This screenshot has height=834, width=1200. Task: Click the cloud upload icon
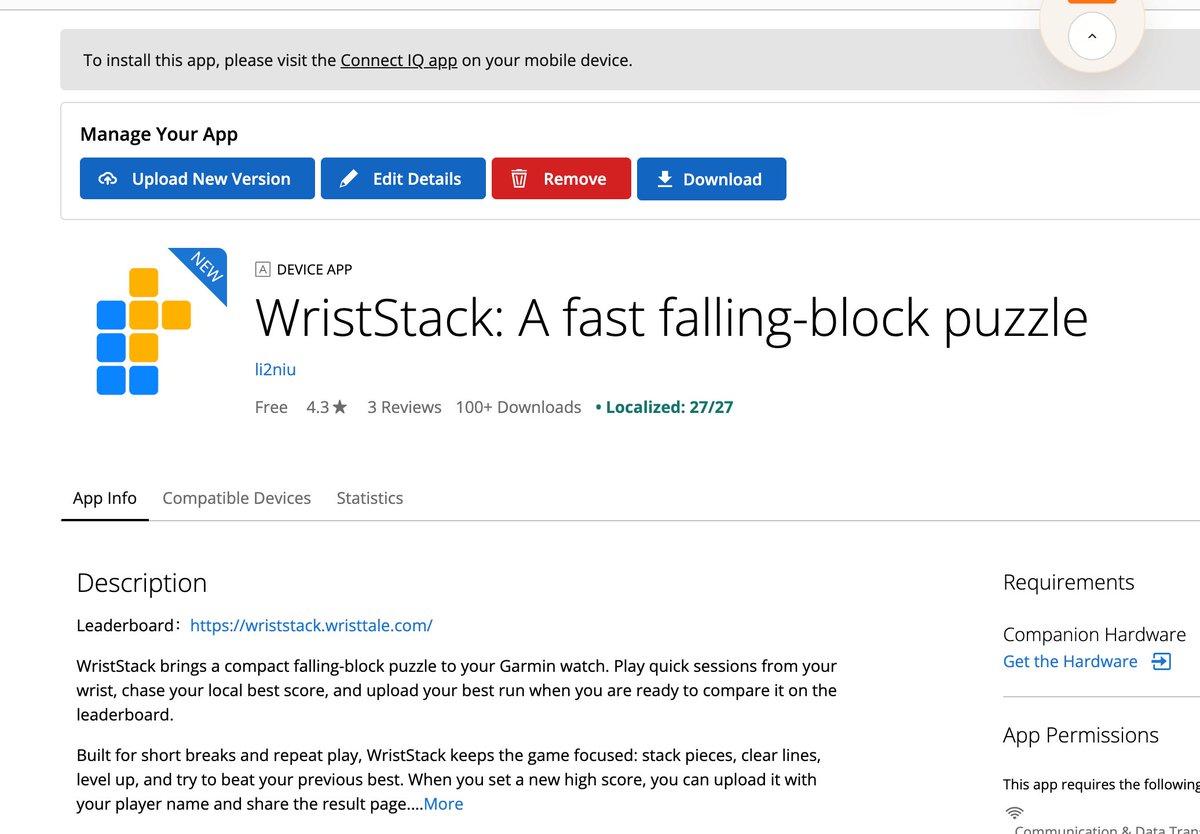point(108,179)
